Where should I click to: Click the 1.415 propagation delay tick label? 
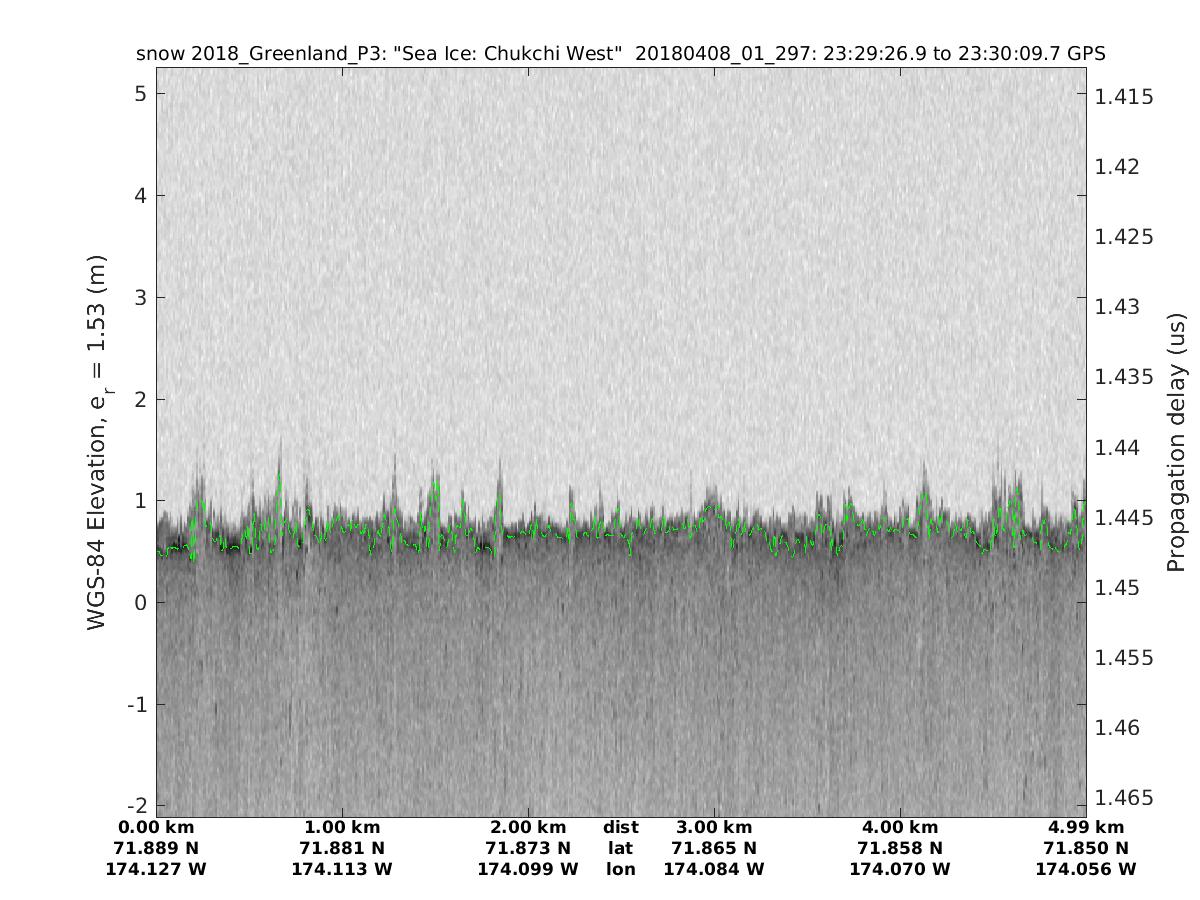[x=1124, y=97]
